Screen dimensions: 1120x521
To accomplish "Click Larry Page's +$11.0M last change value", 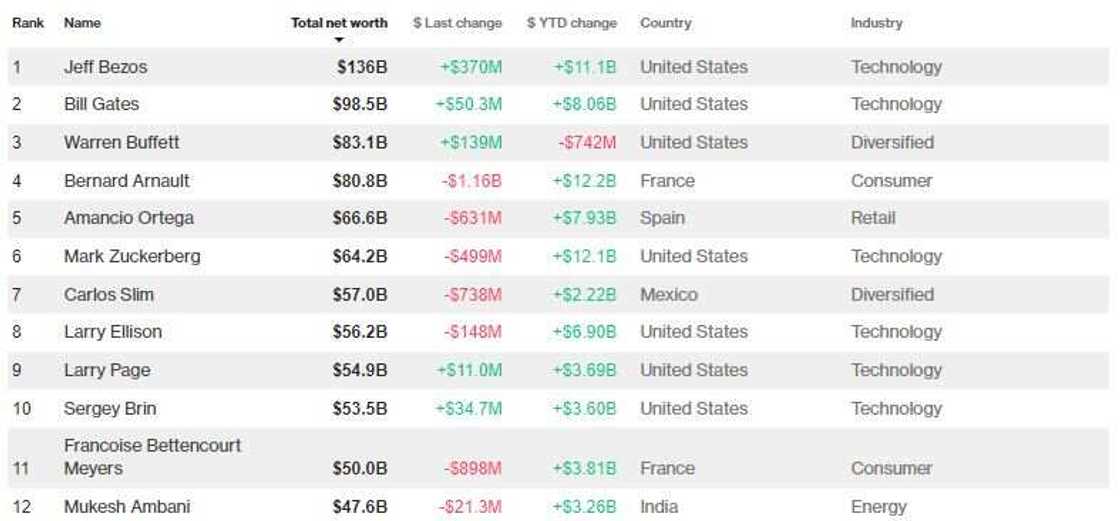I will click(469, 370).
